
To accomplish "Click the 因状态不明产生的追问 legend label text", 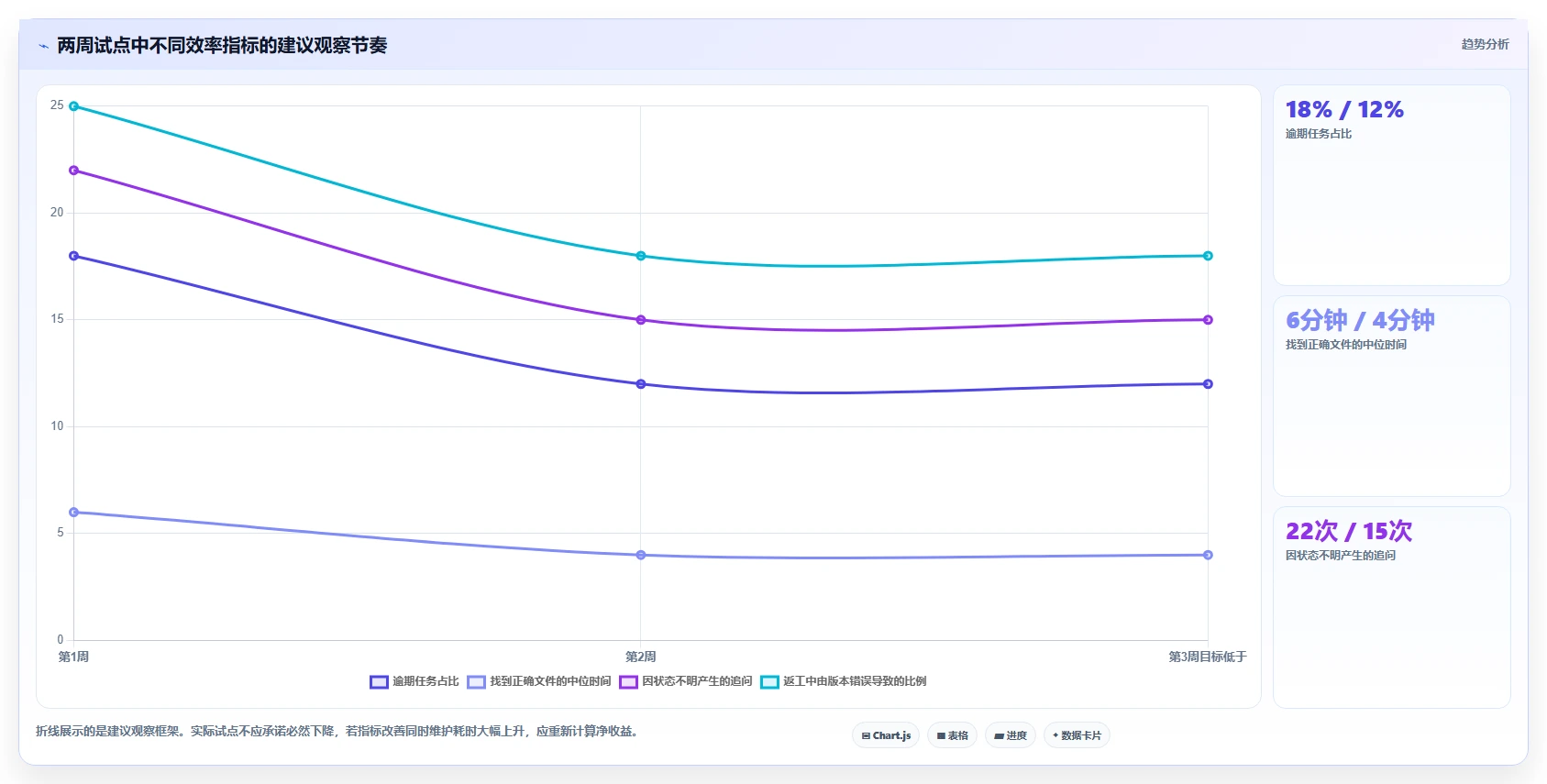I will tap(697, 681).
